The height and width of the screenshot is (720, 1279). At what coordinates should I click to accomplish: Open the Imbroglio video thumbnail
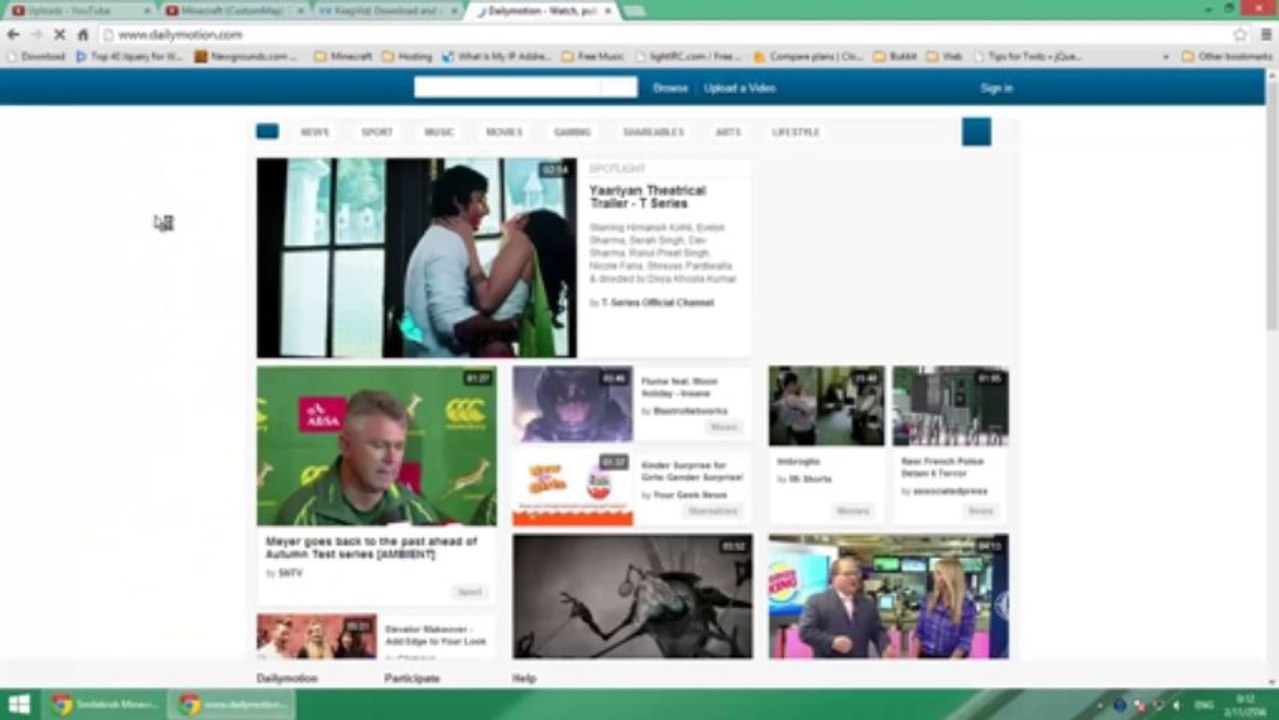click(x=826, y=406)
